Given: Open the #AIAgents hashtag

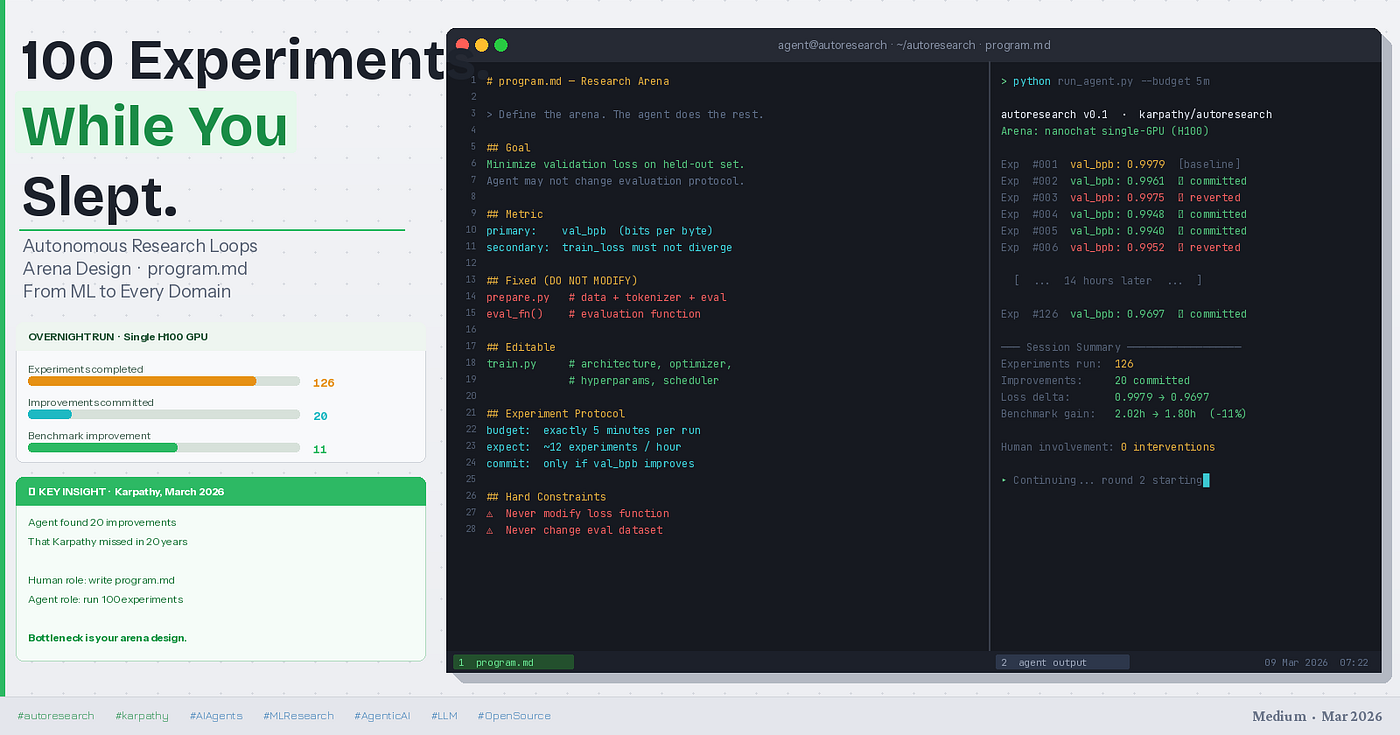Looking at the screenshot, I should coord(216,716).
